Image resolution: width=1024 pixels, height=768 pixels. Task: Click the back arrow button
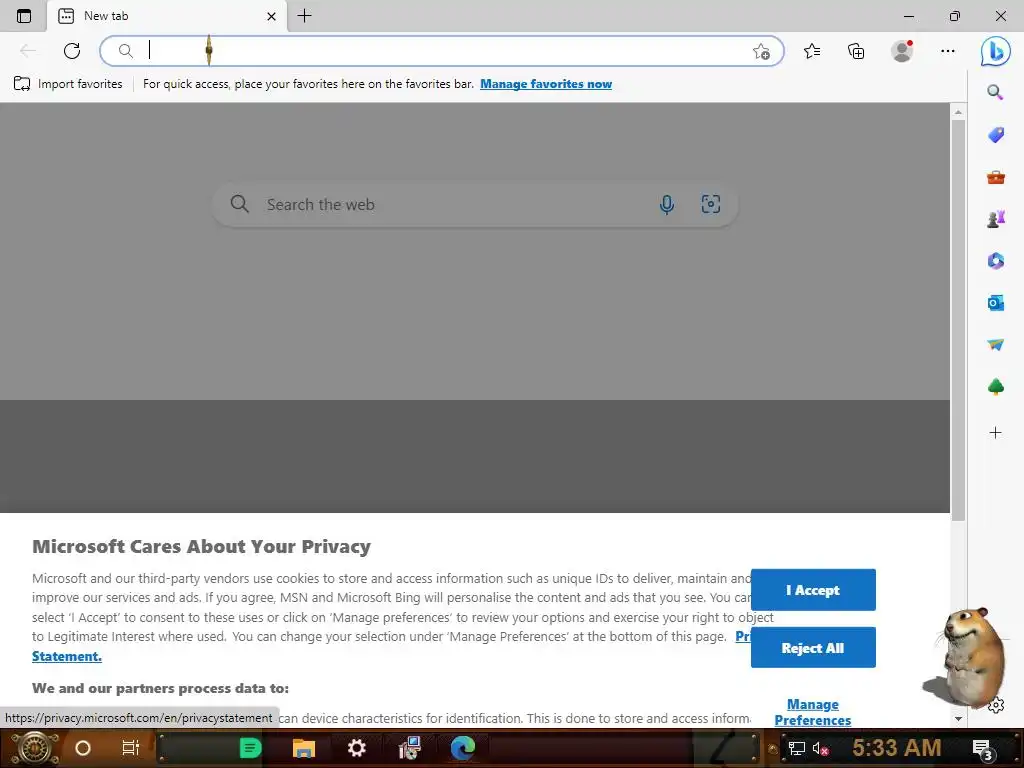tap(27, 51)
